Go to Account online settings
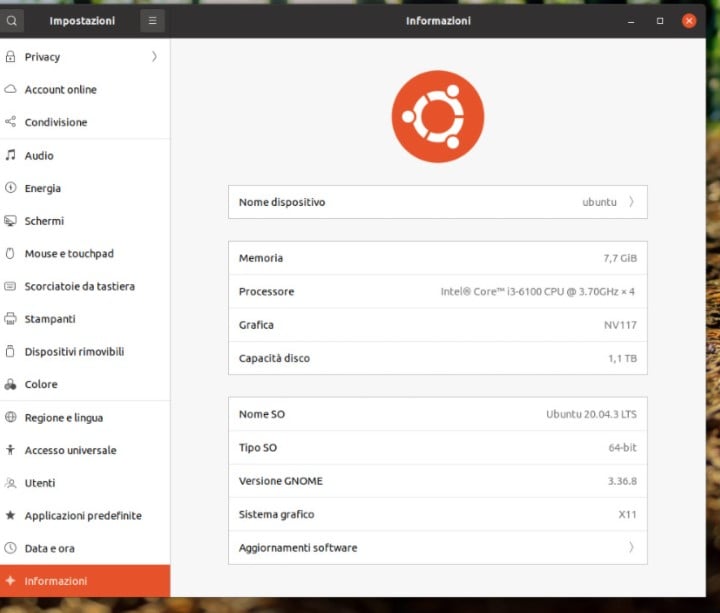 click(85, 89)
